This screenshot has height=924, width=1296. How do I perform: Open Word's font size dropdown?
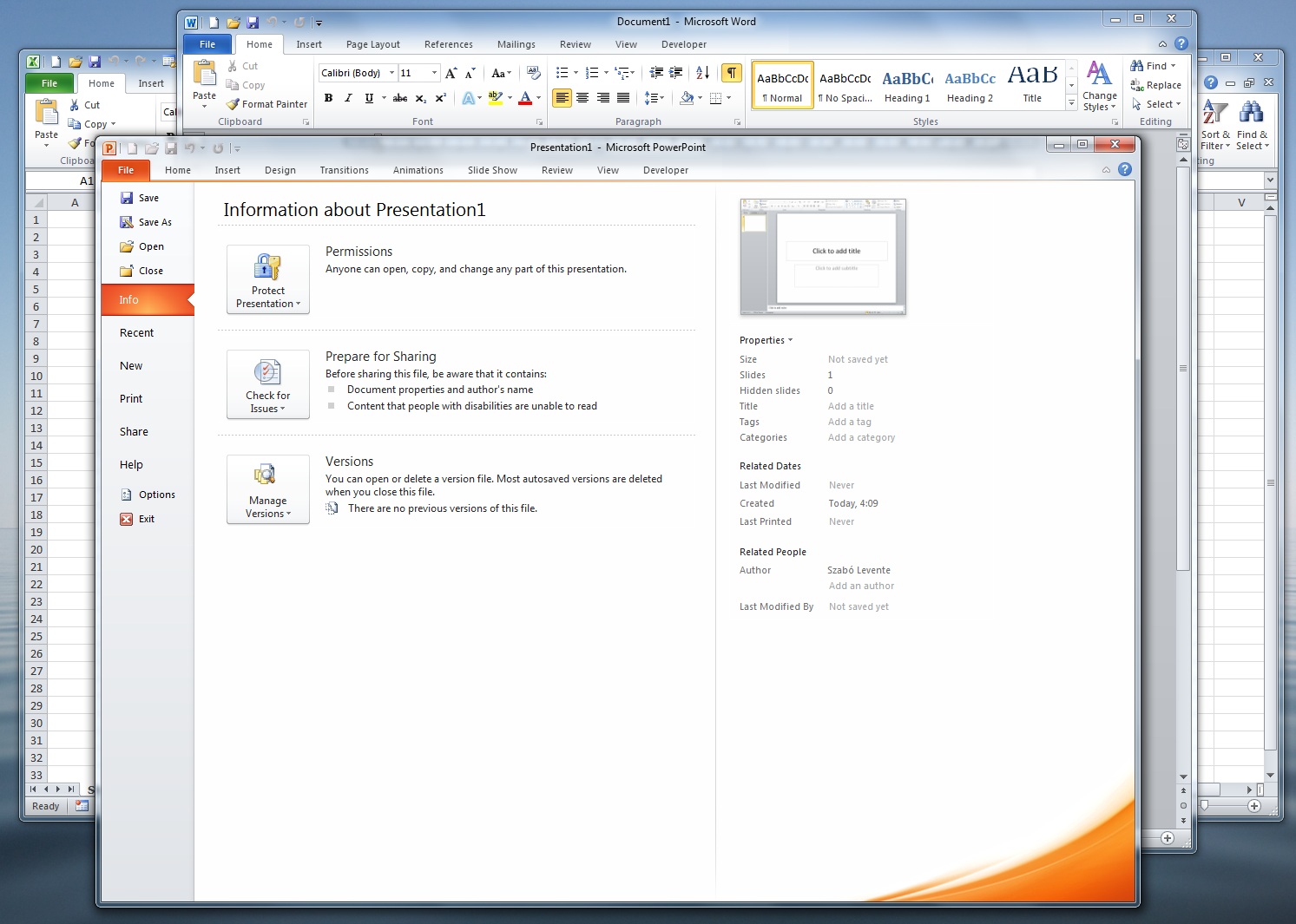(434, 73)
